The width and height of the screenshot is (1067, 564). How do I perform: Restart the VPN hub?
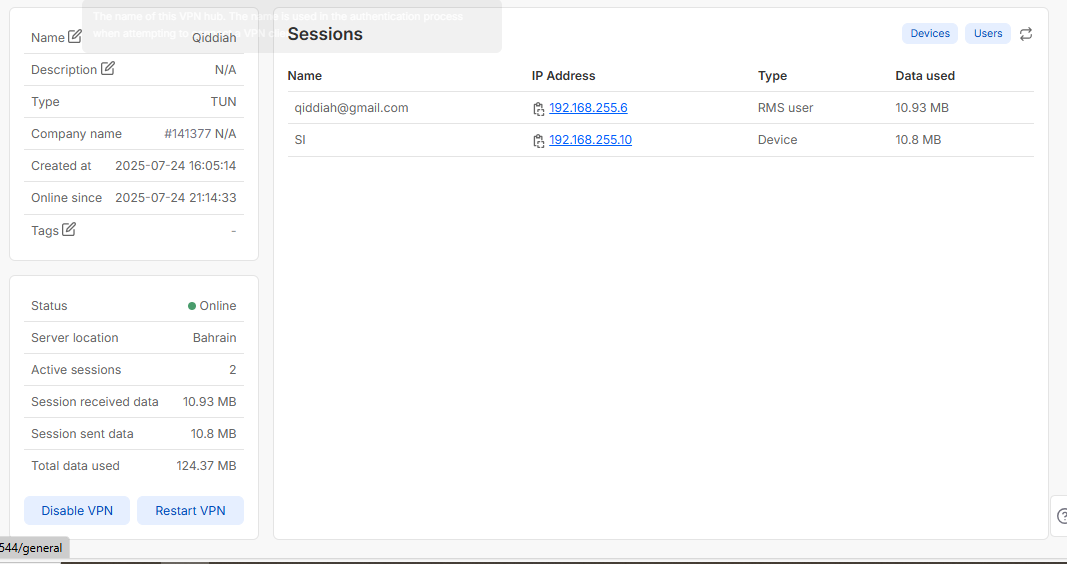coord(190,511)
